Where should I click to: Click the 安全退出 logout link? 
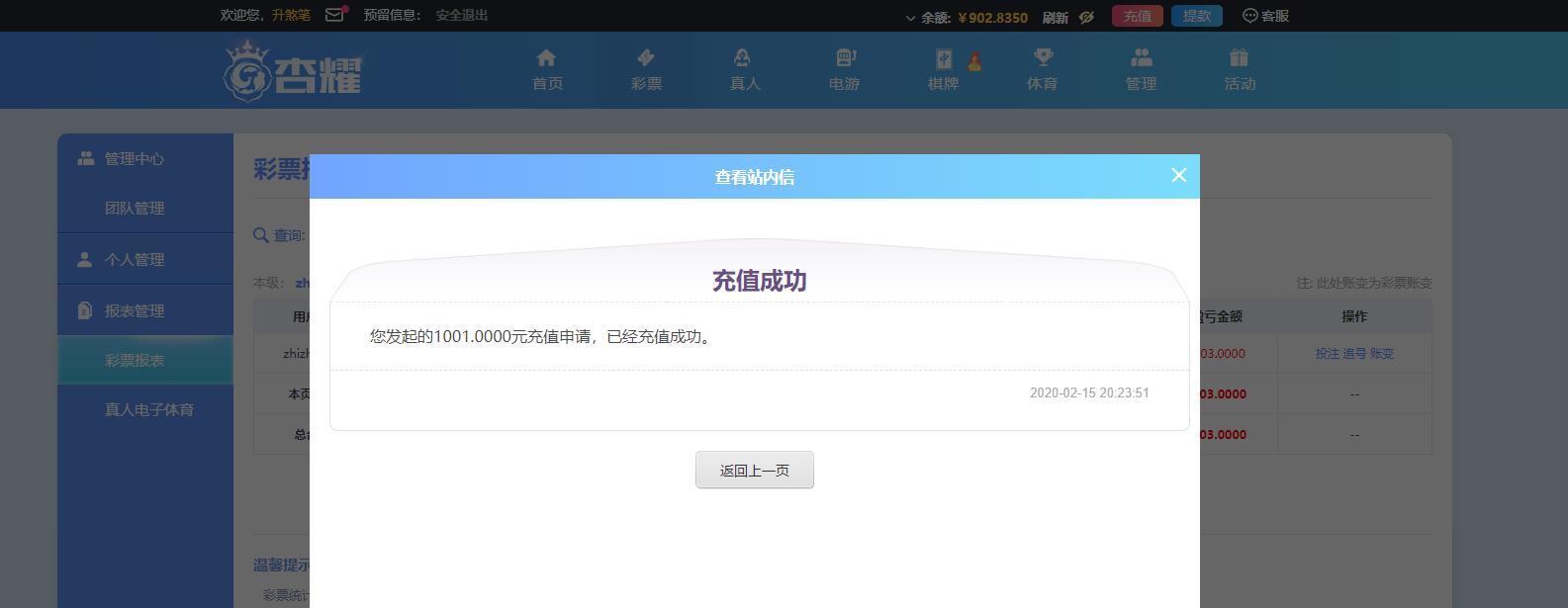[x=462, y=15]
